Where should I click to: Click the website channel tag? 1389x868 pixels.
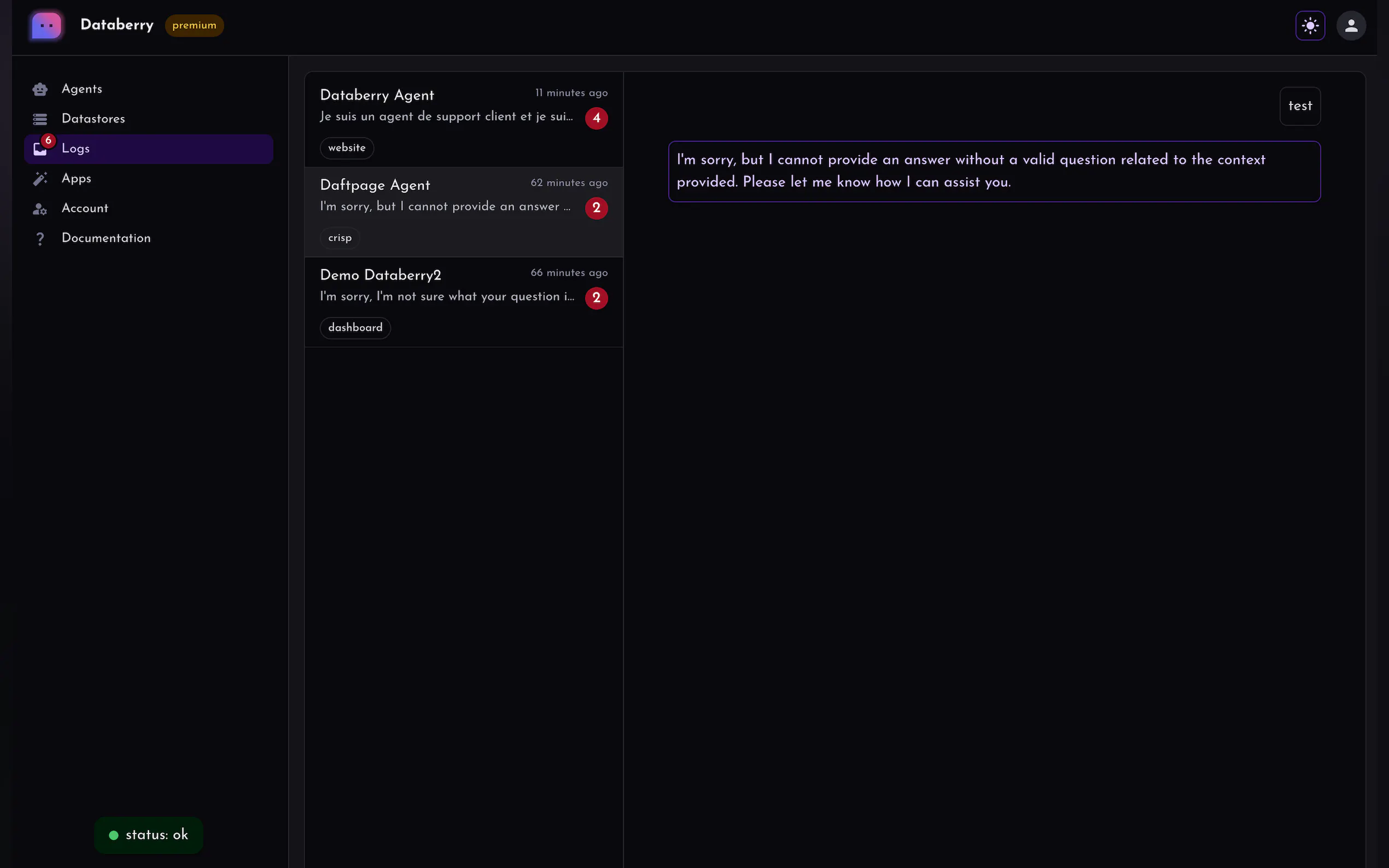click(x=346, y=148)
